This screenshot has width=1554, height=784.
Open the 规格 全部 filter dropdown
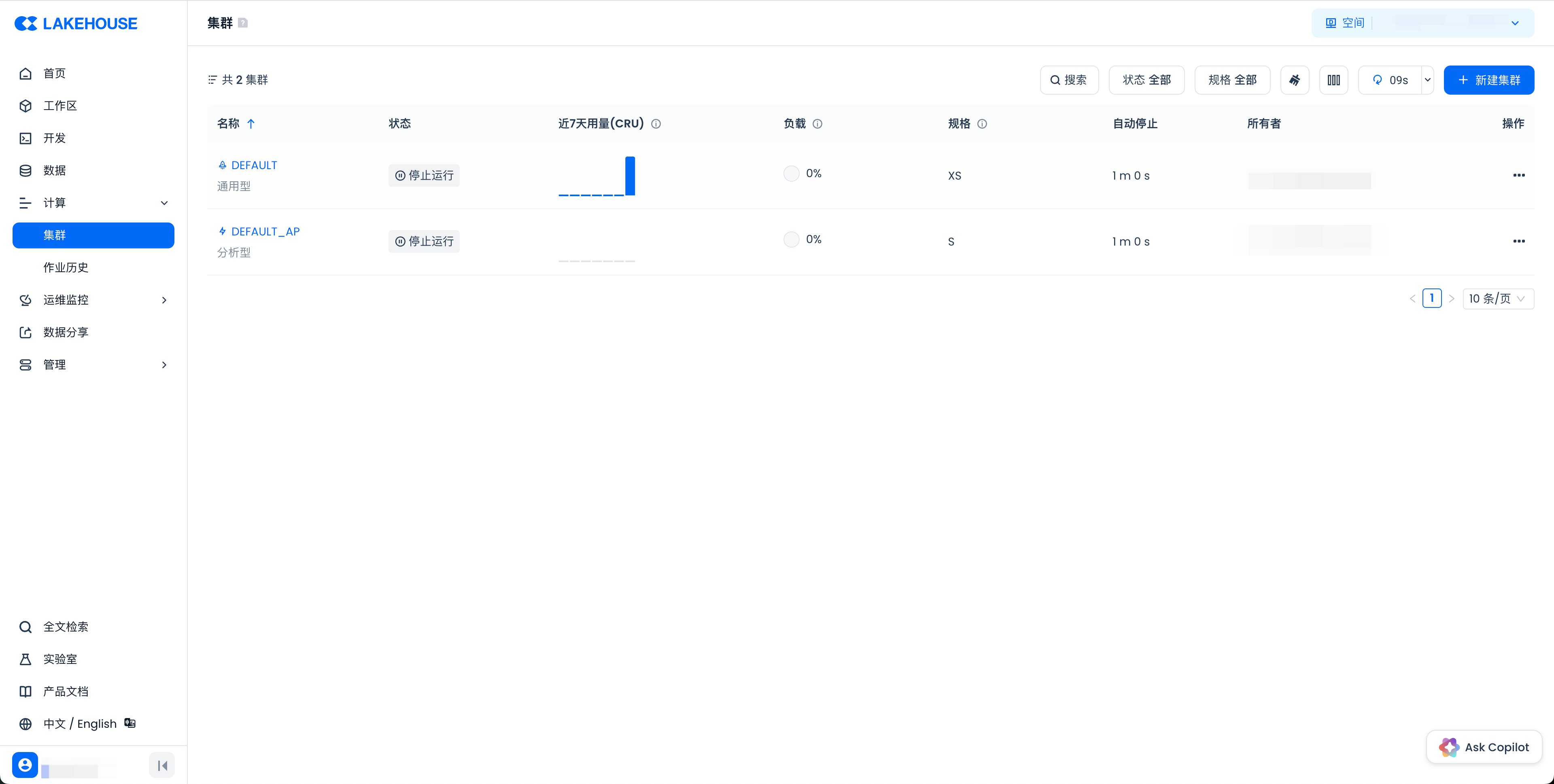click(x=1232, y=80)
